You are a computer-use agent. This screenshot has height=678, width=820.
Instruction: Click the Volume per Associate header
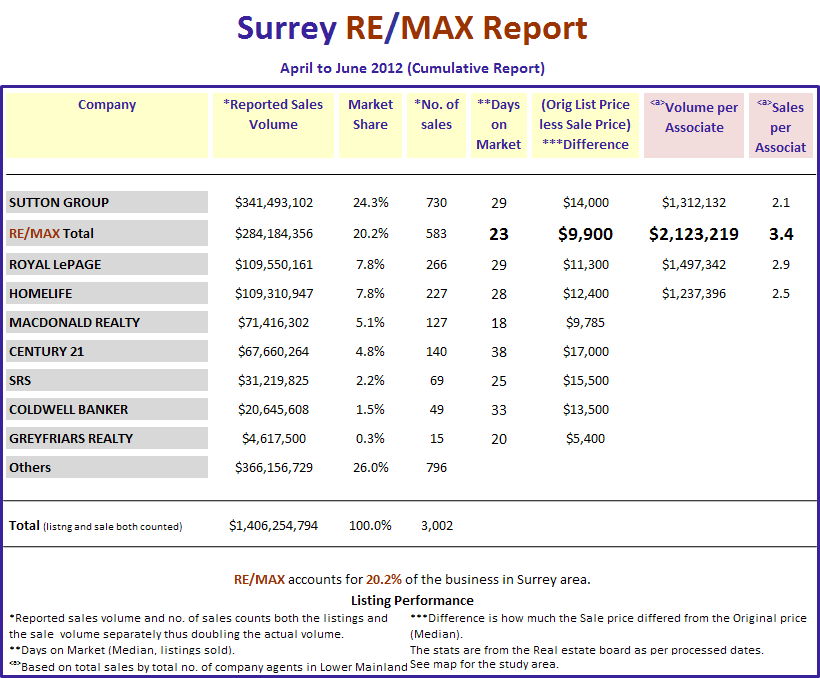click(x=694, y=114)
